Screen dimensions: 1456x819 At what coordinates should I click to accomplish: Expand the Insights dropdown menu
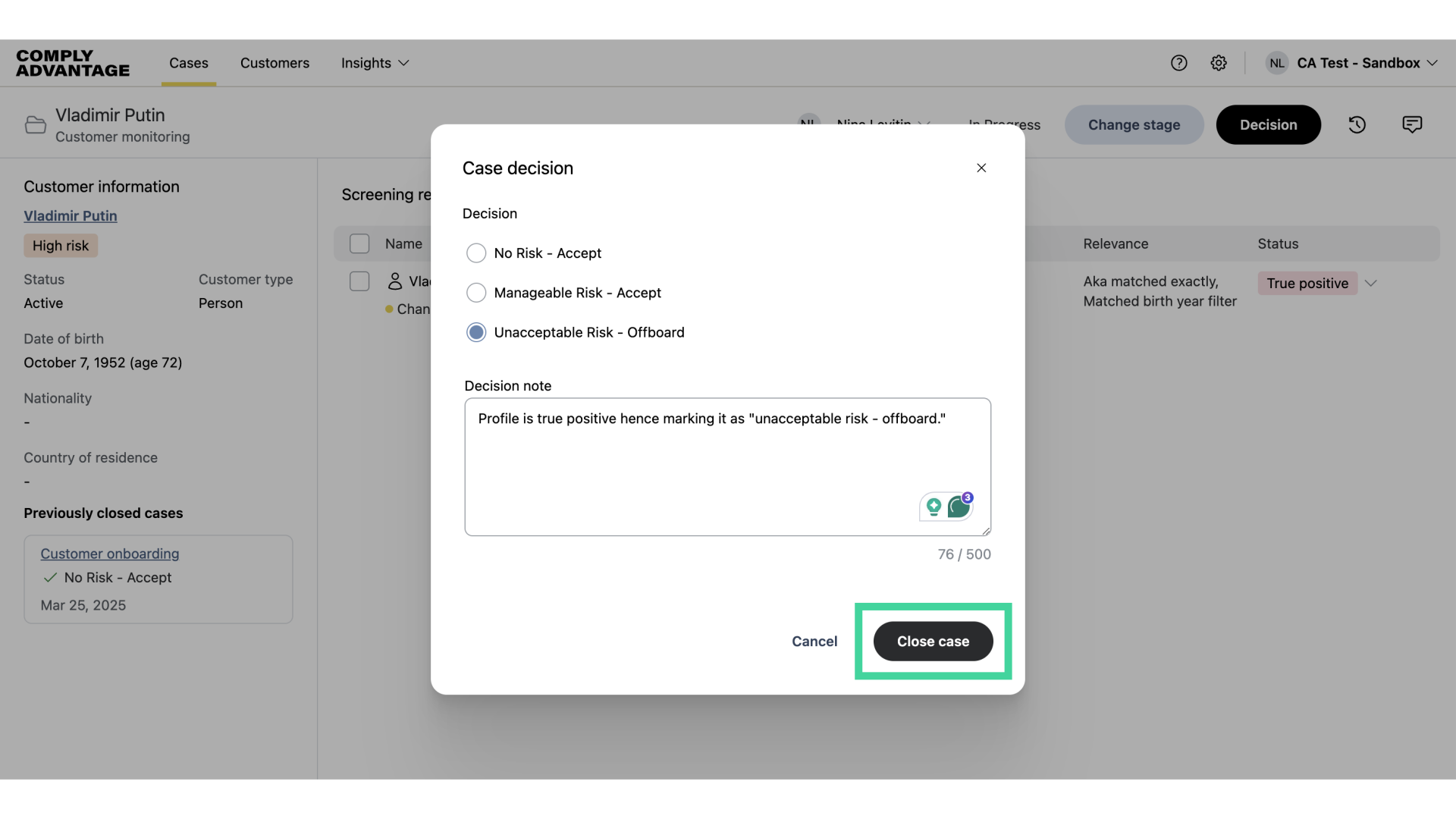pyautogui.click(x=375, y=63)
